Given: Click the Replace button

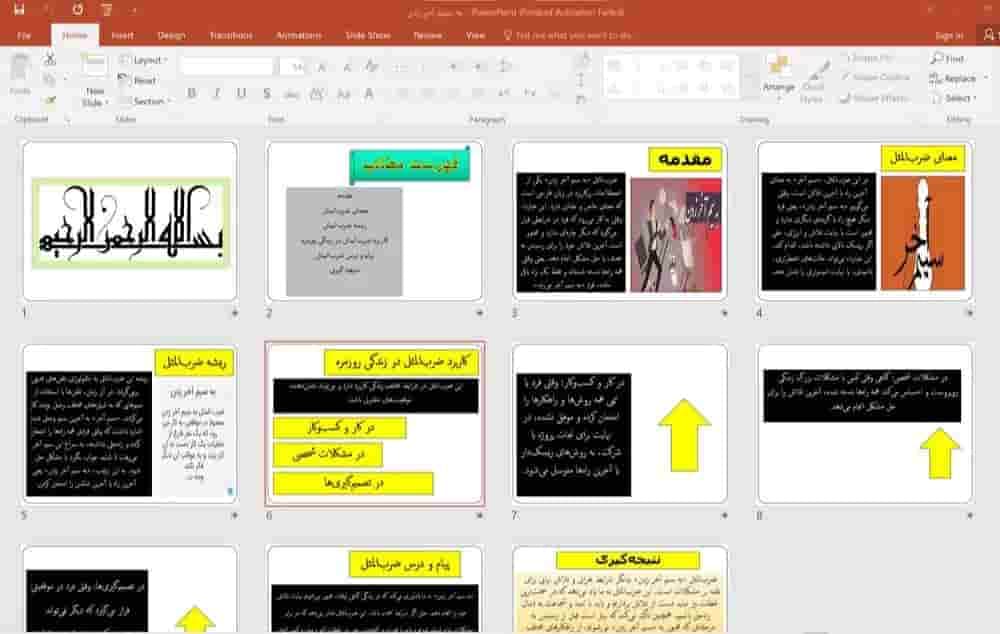Looking at the screenshot, I should click(x=953, y=78).
